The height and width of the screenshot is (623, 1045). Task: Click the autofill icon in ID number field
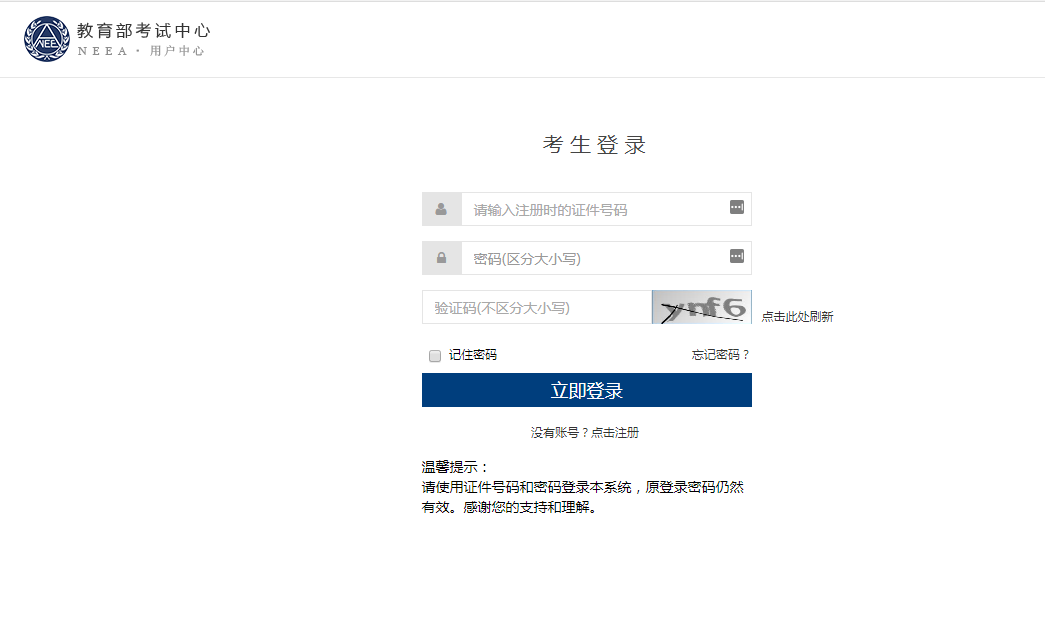click(x=737, y=207)
